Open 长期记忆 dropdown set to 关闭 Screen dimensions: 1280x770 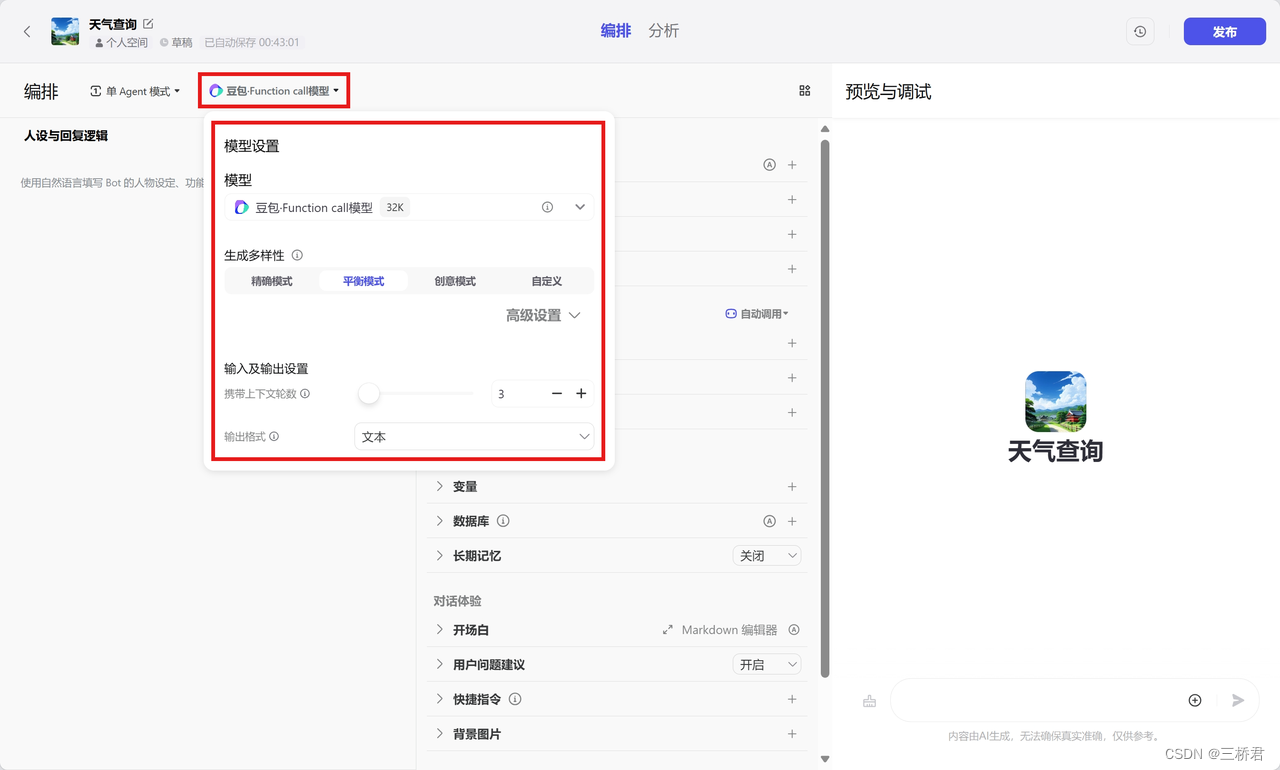pos(767,556)
